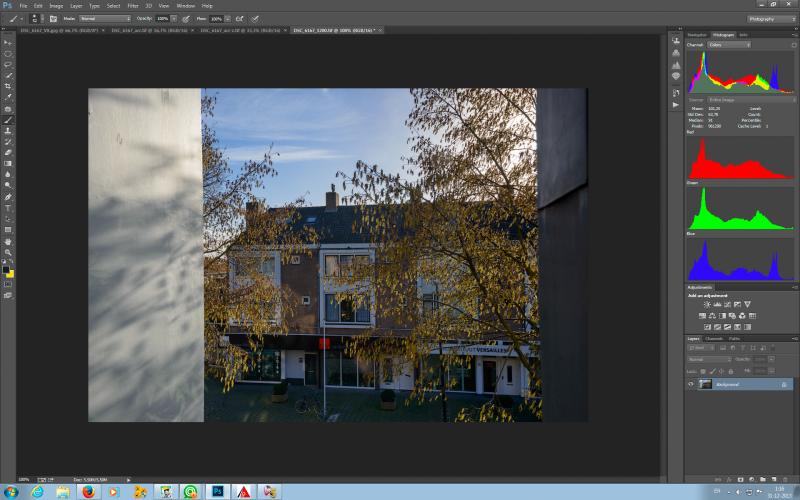Viewport: 800px width, 500px height.
Task: Toggle lock all on layer
Action: pos(731,371)
